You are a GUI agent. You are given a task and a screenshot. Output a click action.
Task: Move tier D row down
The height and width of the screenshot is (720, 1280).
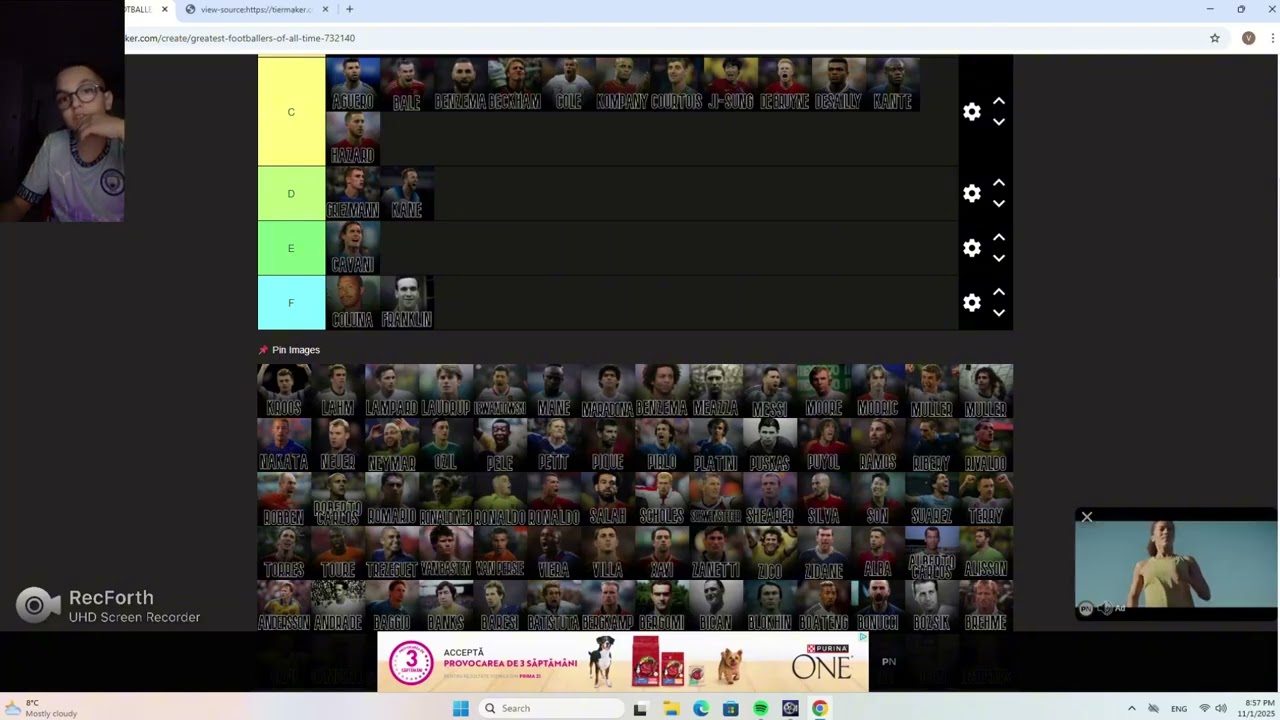998,204
